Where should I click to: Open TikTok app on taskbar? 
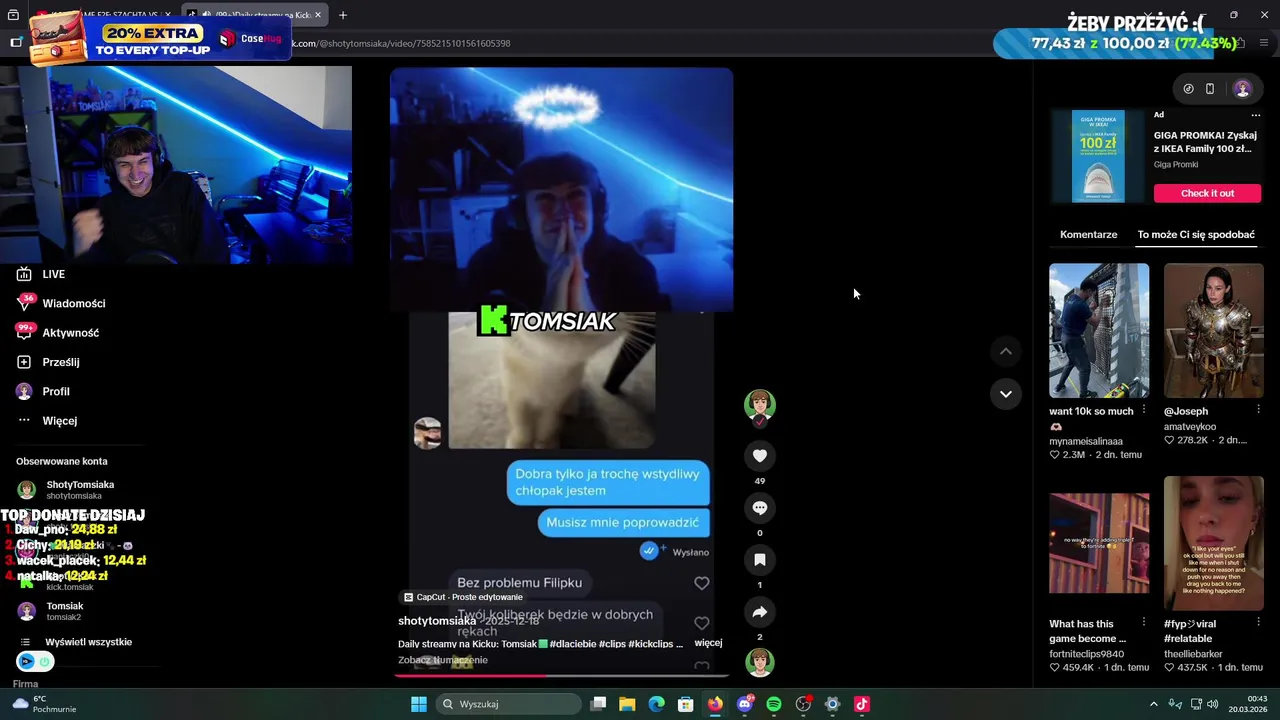point(862,704)
